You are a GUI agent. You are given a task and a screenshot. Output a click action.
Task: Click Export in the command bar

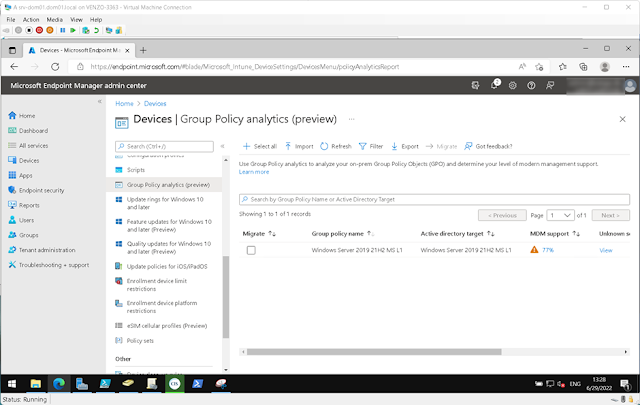tap(404, 146)
